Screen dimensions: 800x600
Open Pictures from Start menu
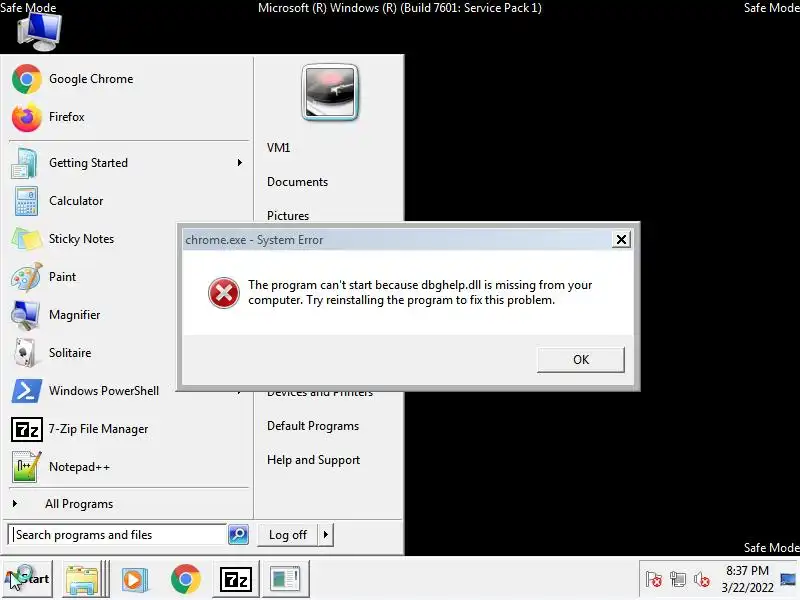[x=288, y=216]
